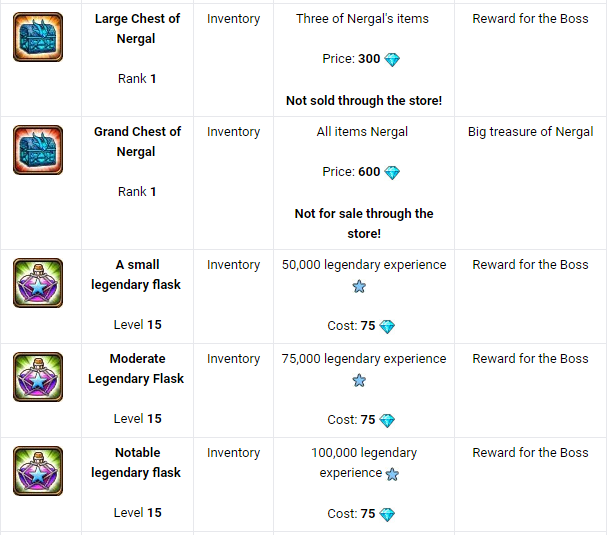The image size is (609, 535).
Task: Click Inventory in the Grand Chest row
Action: point(233,132)
